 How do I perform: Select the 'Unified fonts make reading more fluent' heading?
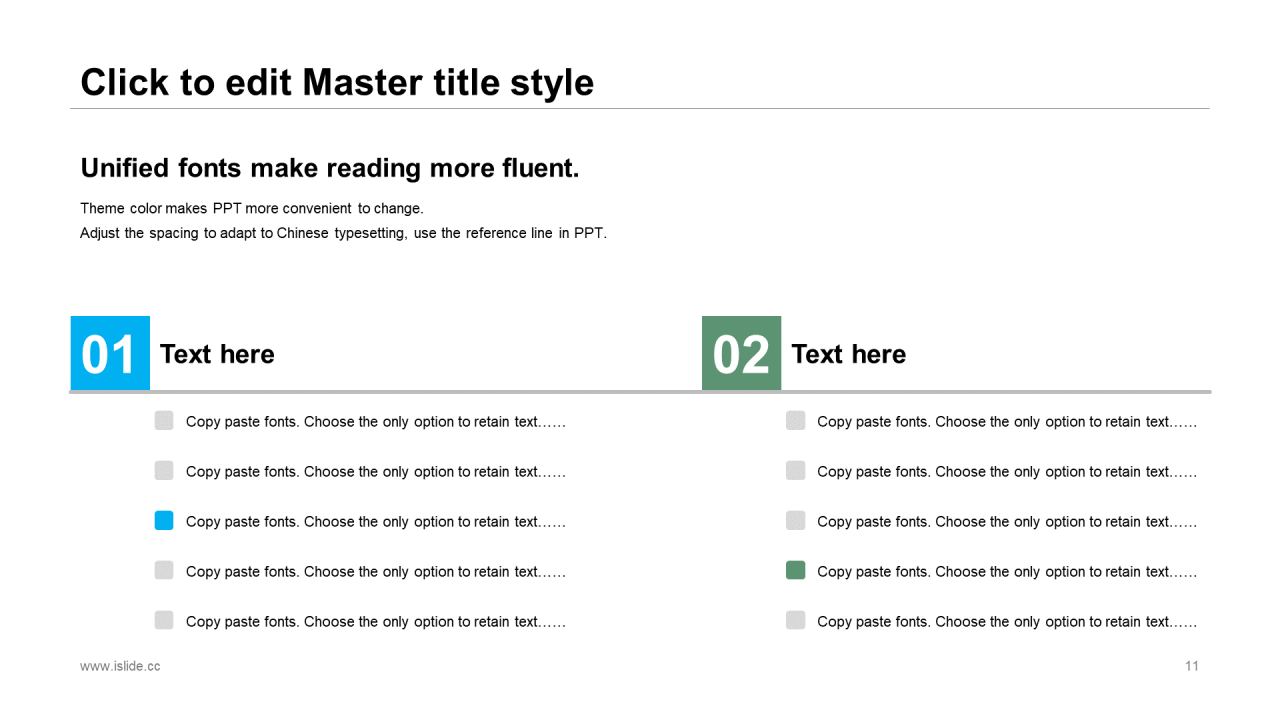pos(330,168)
